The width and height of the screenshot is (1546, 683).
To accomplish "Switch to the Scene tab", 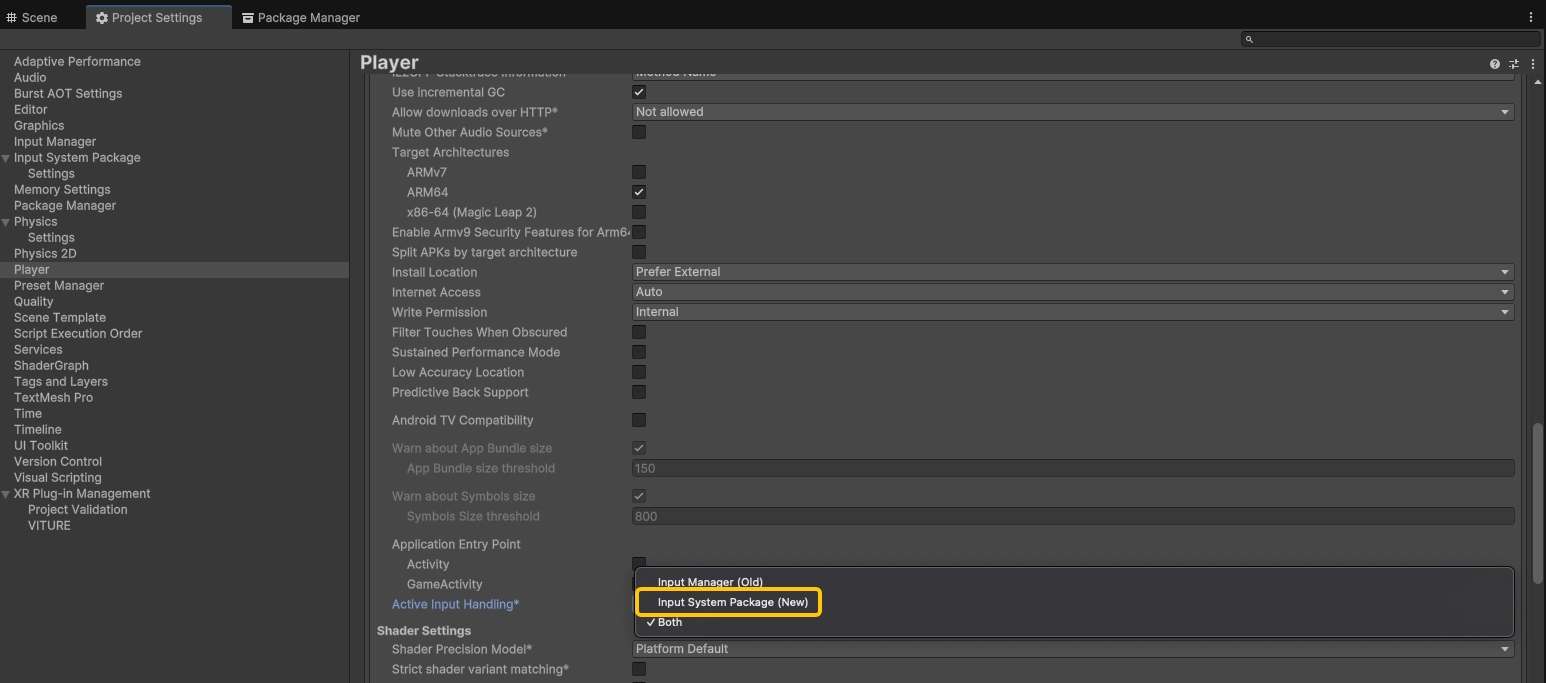I will [x=32, y=17].
